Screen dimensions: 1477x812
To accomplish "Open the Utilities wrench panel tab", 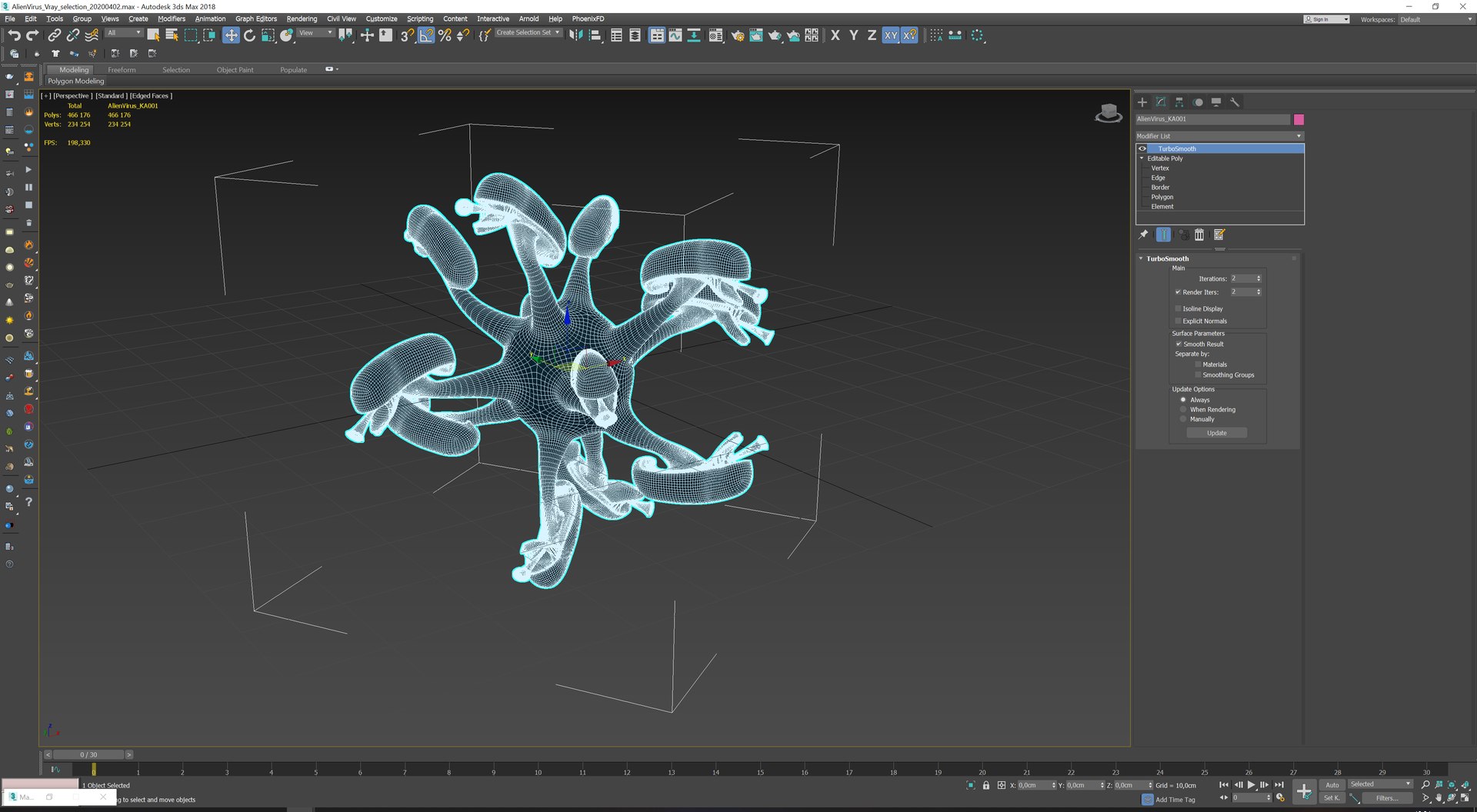I will 1235,102.
